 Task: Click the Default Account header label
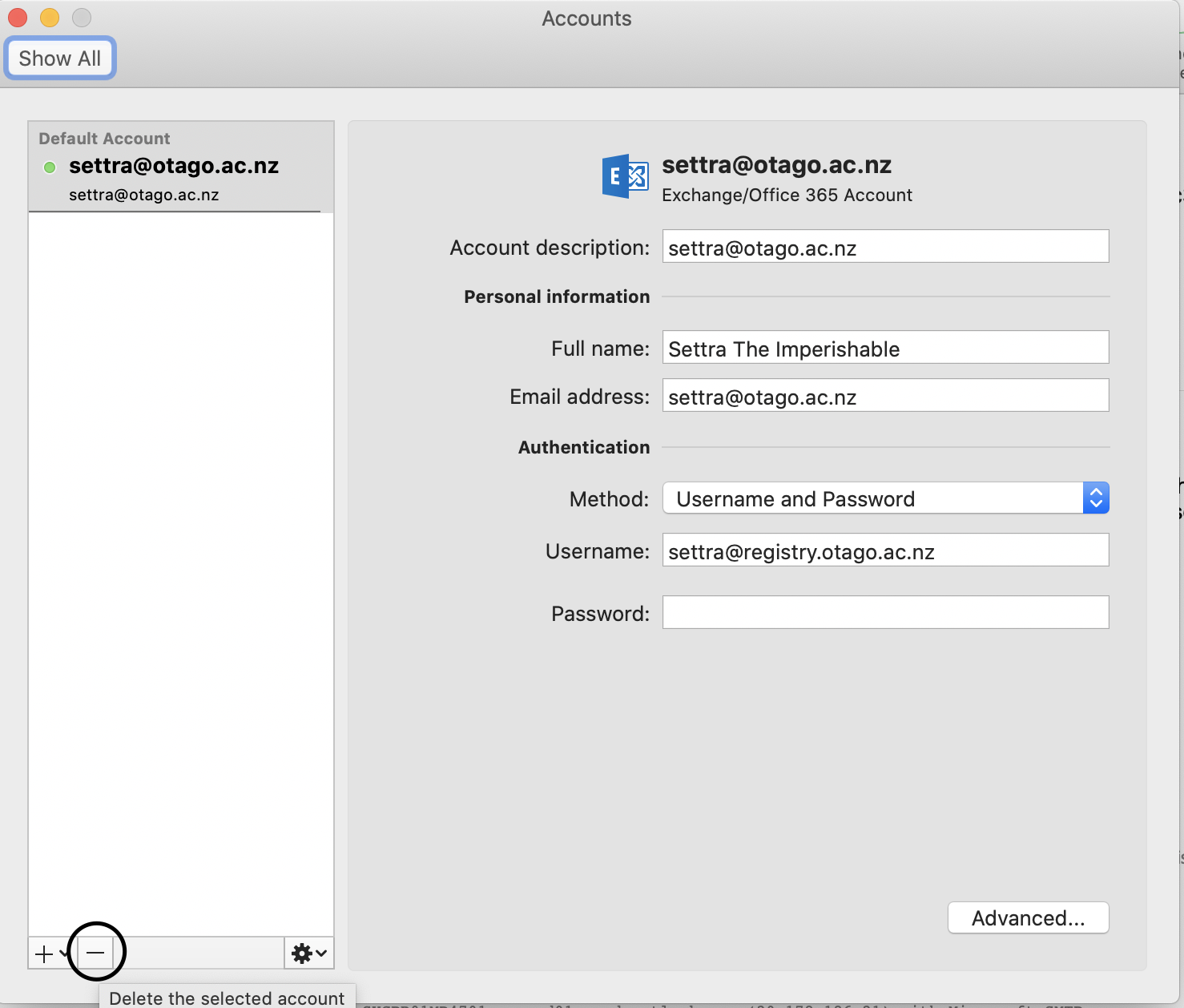click(104, 139)
